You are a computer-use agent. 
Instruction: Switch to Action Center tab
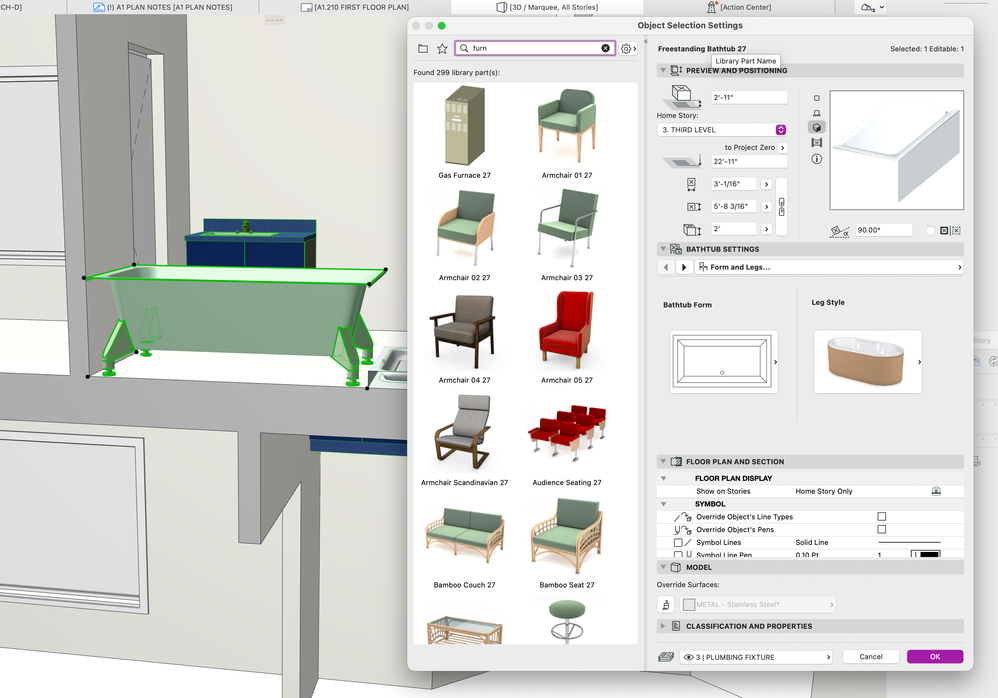point(739,7)
